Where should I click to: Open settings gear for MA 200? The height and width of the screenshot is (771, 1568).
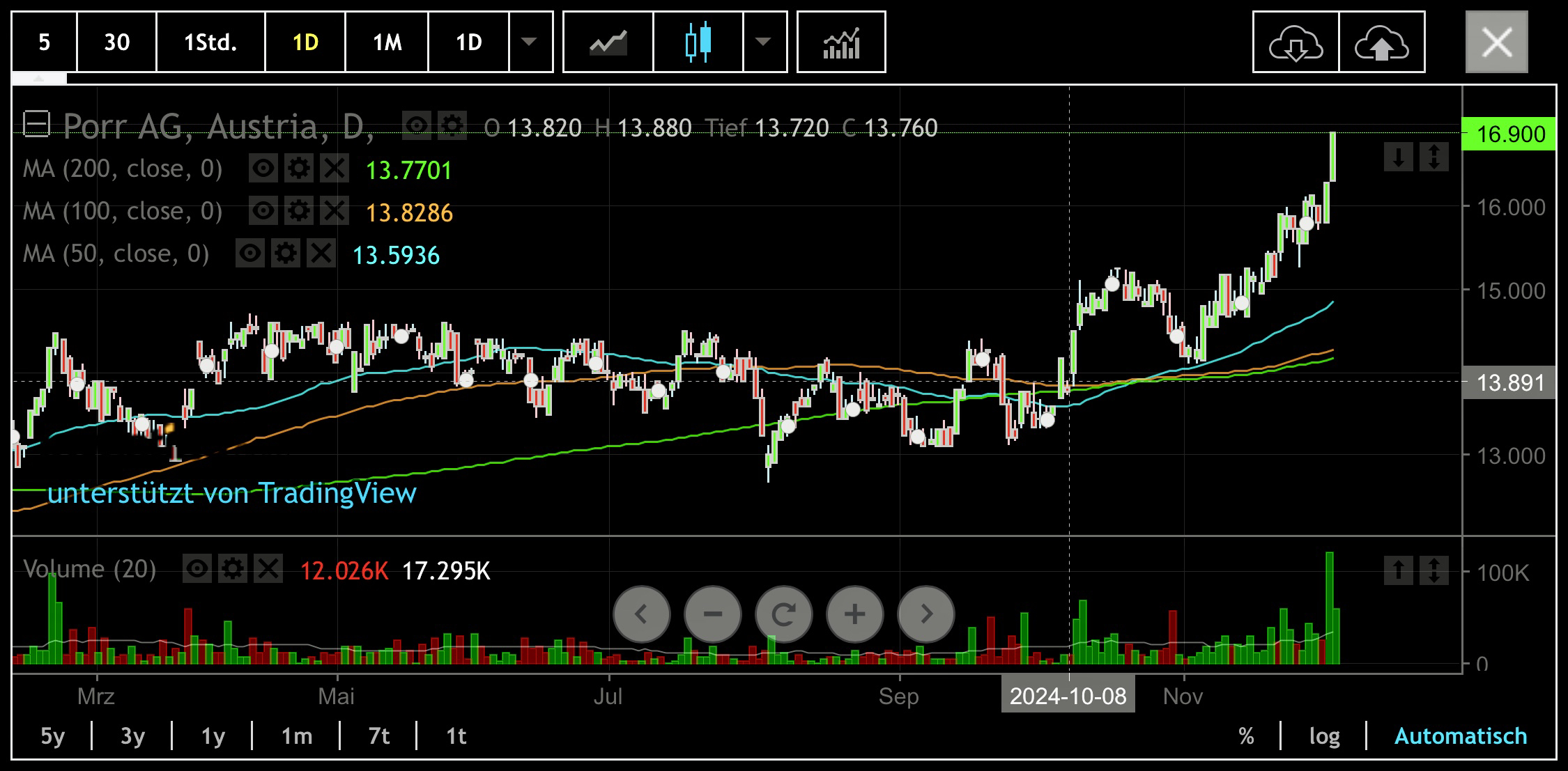click(299, 169)
